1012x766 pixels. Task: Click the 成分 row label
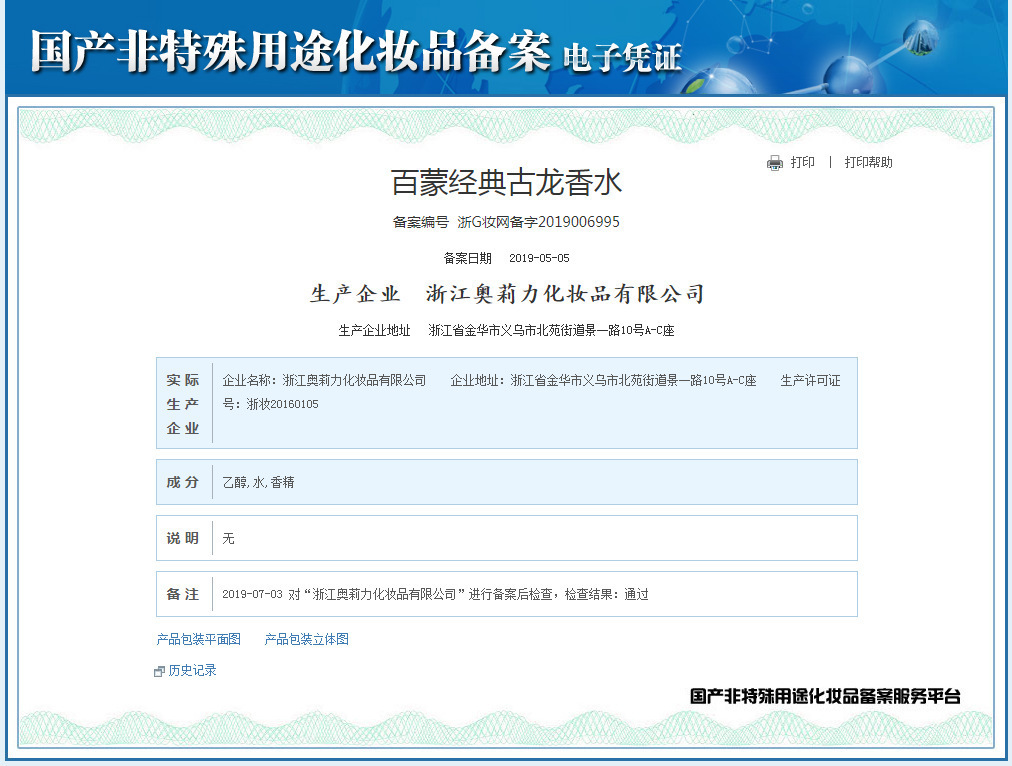(x=183, y=482)
